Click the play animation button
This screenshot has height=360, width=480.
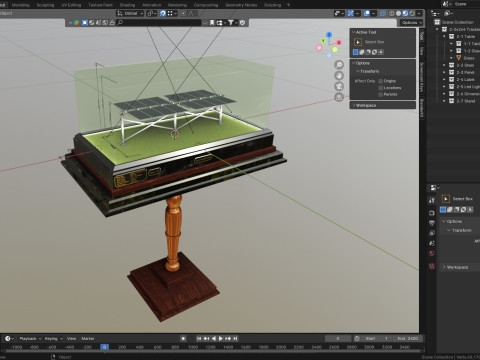click(221, 338)
